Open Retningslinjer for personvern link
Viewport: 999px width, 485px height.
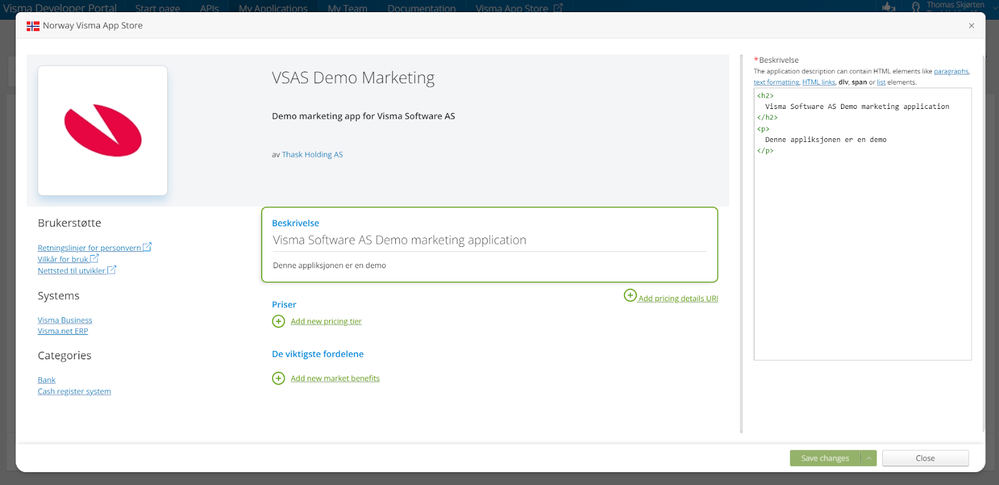tap(89, 247)
